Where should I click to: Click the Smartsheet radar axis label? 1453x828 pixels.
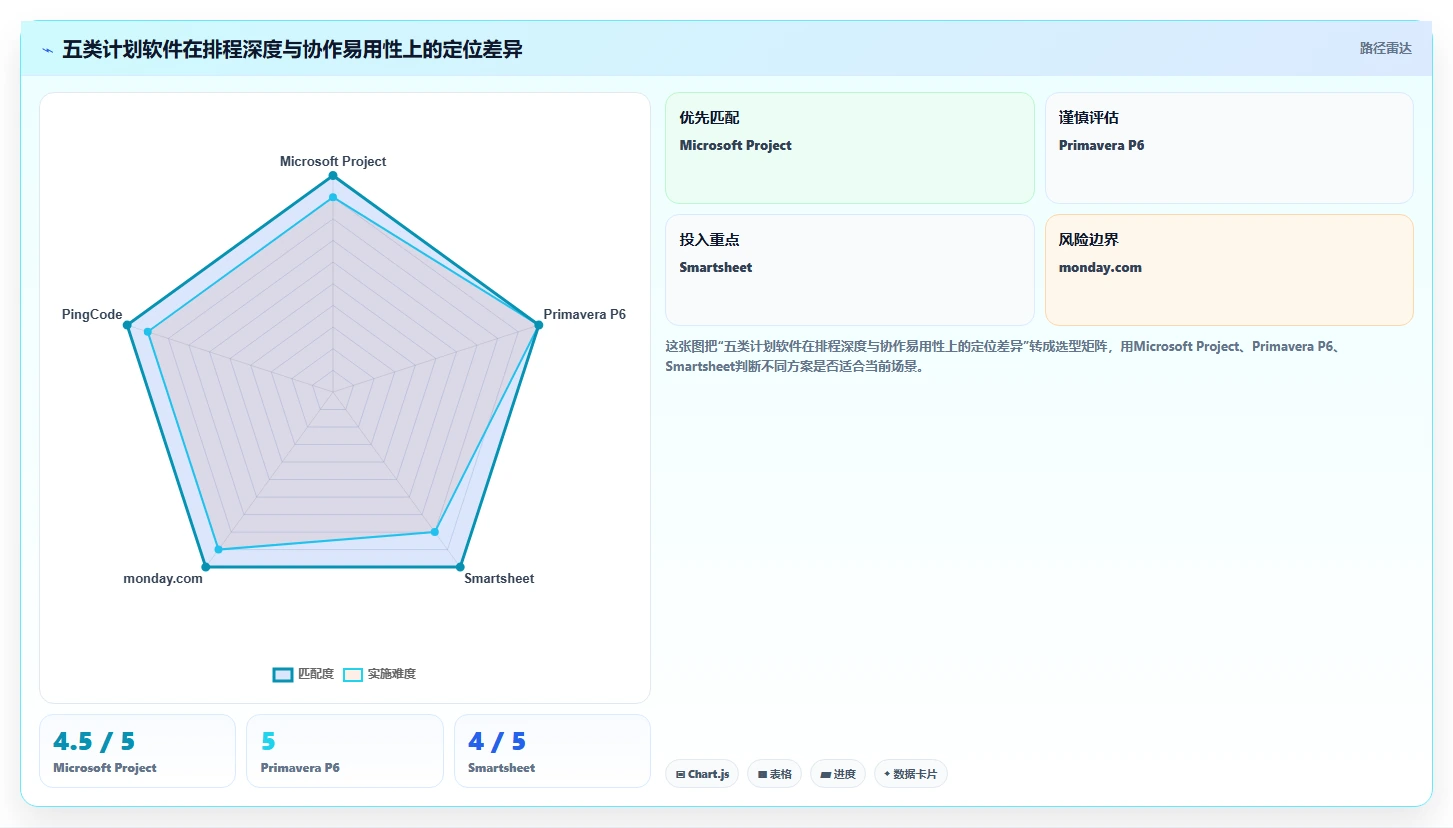pyautogui.click(x=499, y=578)
